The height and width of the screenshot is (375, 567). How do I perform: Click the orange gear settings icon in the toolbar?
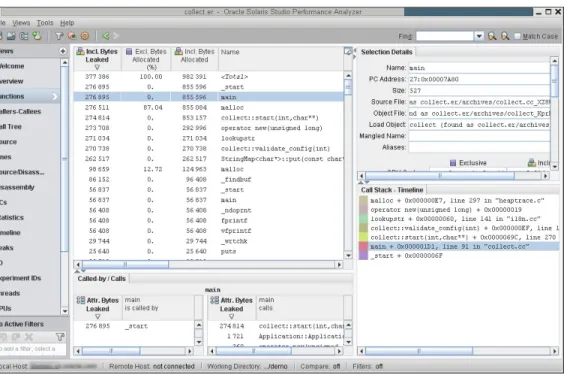(85, 36)
